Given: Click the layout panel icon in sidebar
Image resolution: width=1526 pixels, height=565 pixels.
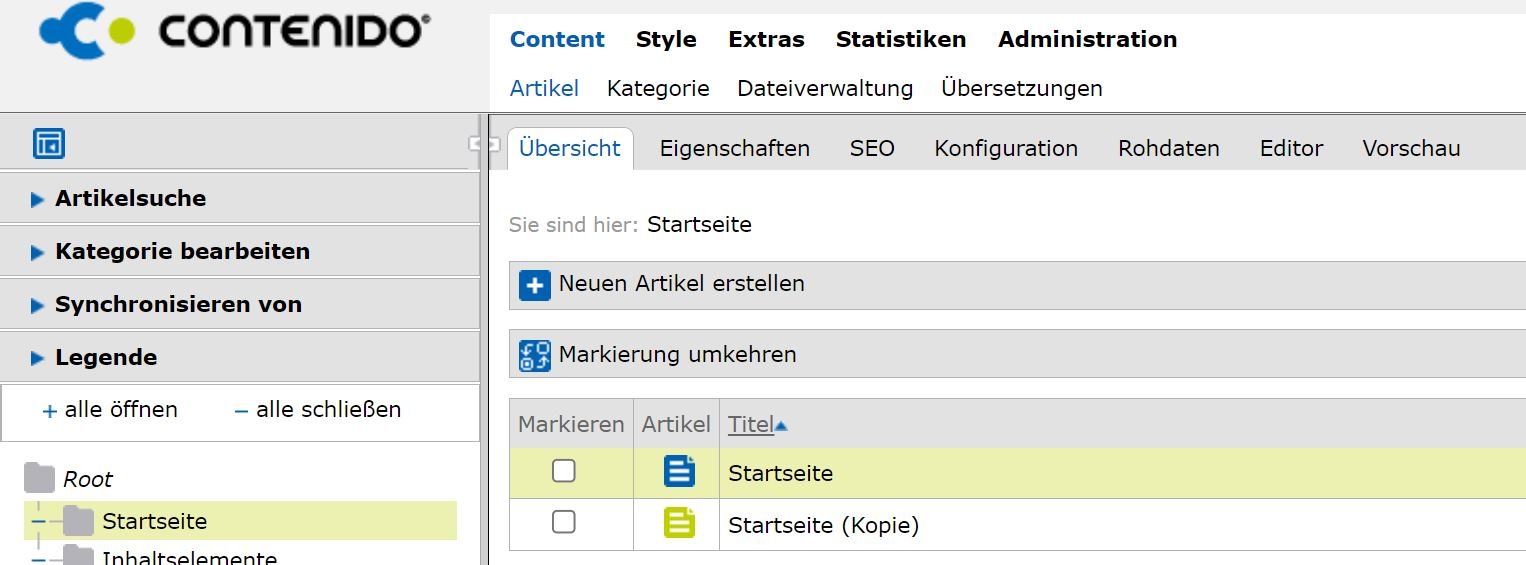Looking at the screenshot, I should 49,143.
